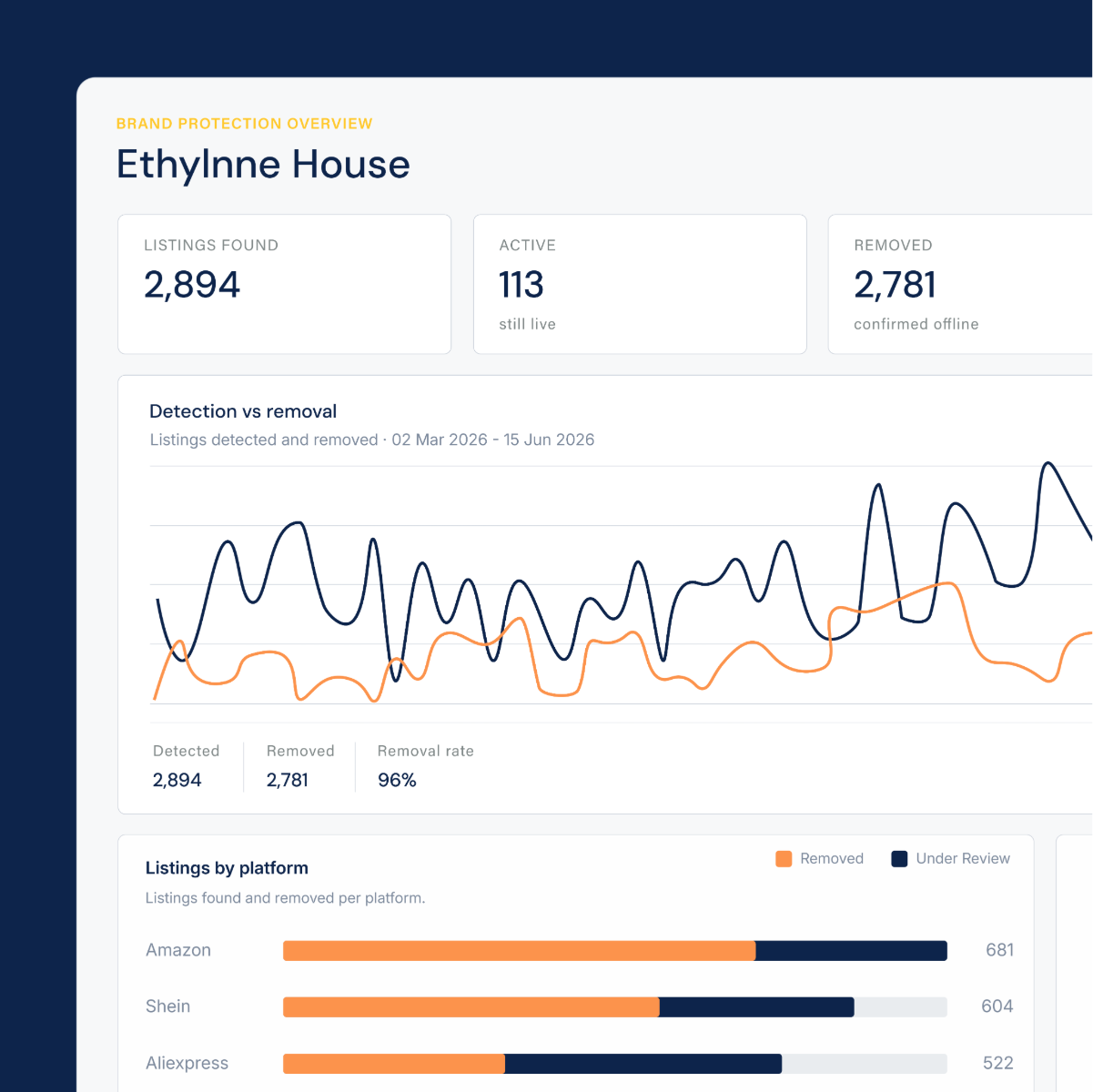Click the Detected value 2,894 under the chart

177,780
